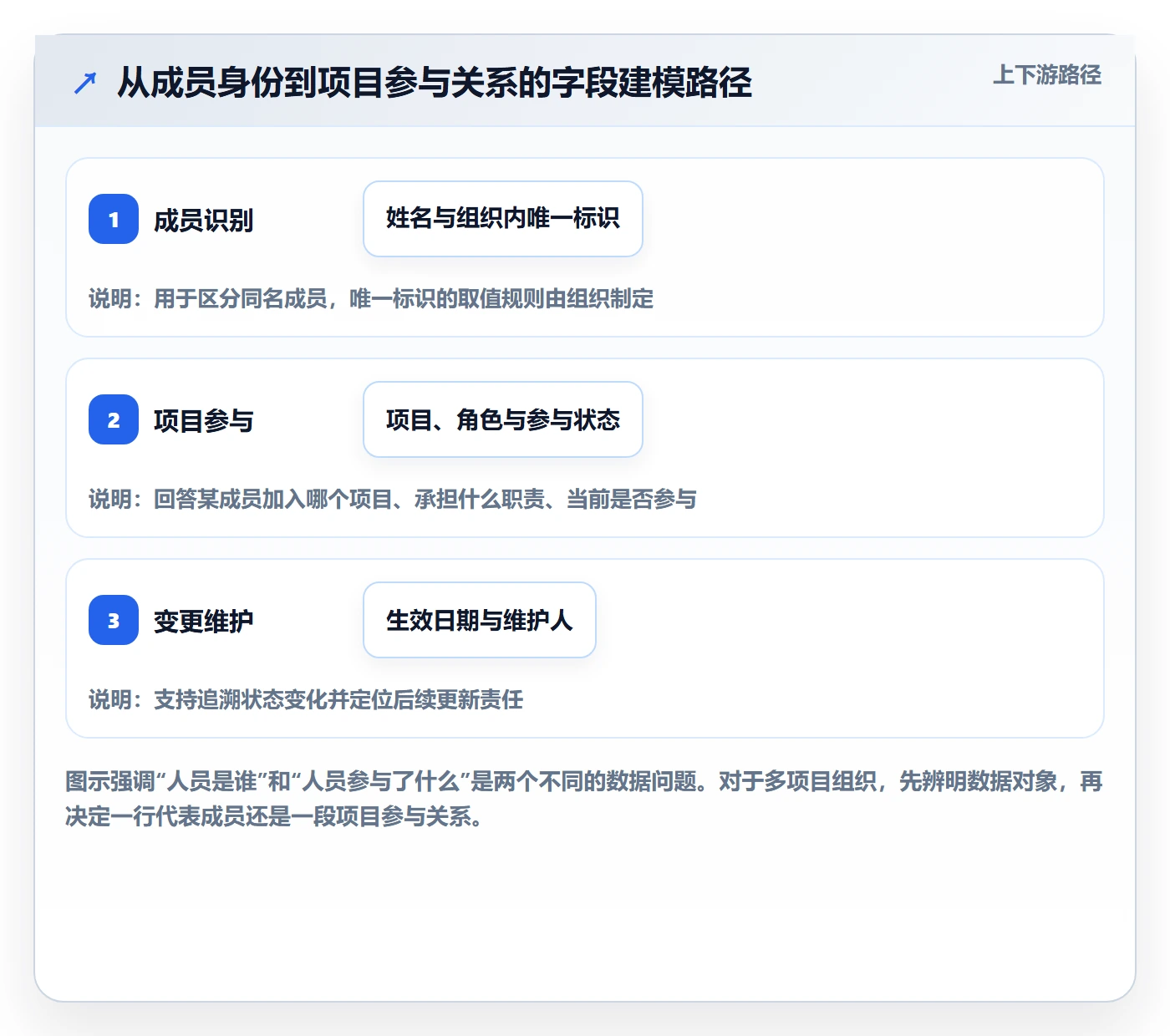The width and height of the screenshot is (1170, 1036).
Task: Select the 姓名与组织内唯一标识 field box
Action: coord(503,219)
